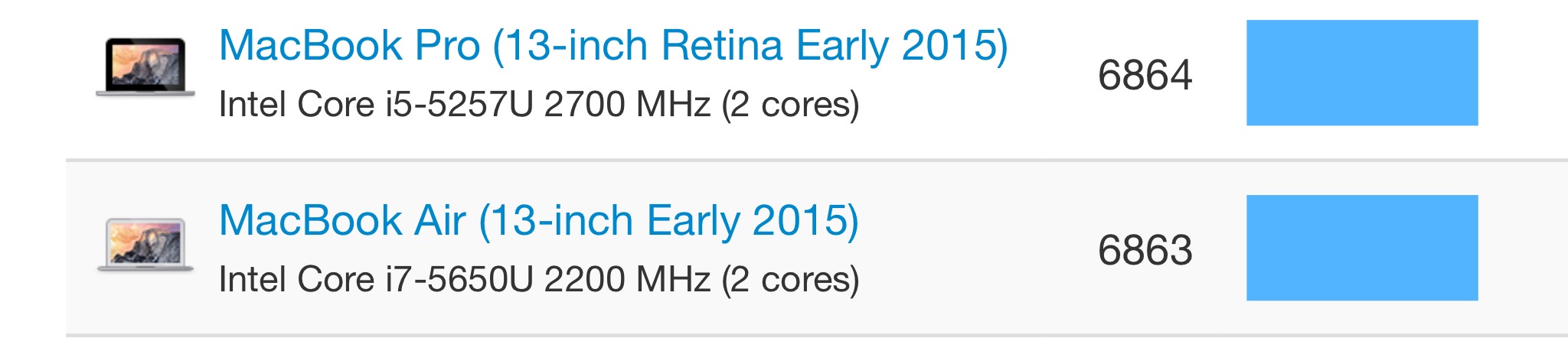Click the MacBook Pro laptop icon
1568x338 pixels.
pyautogui.click(x=145, y=67)
